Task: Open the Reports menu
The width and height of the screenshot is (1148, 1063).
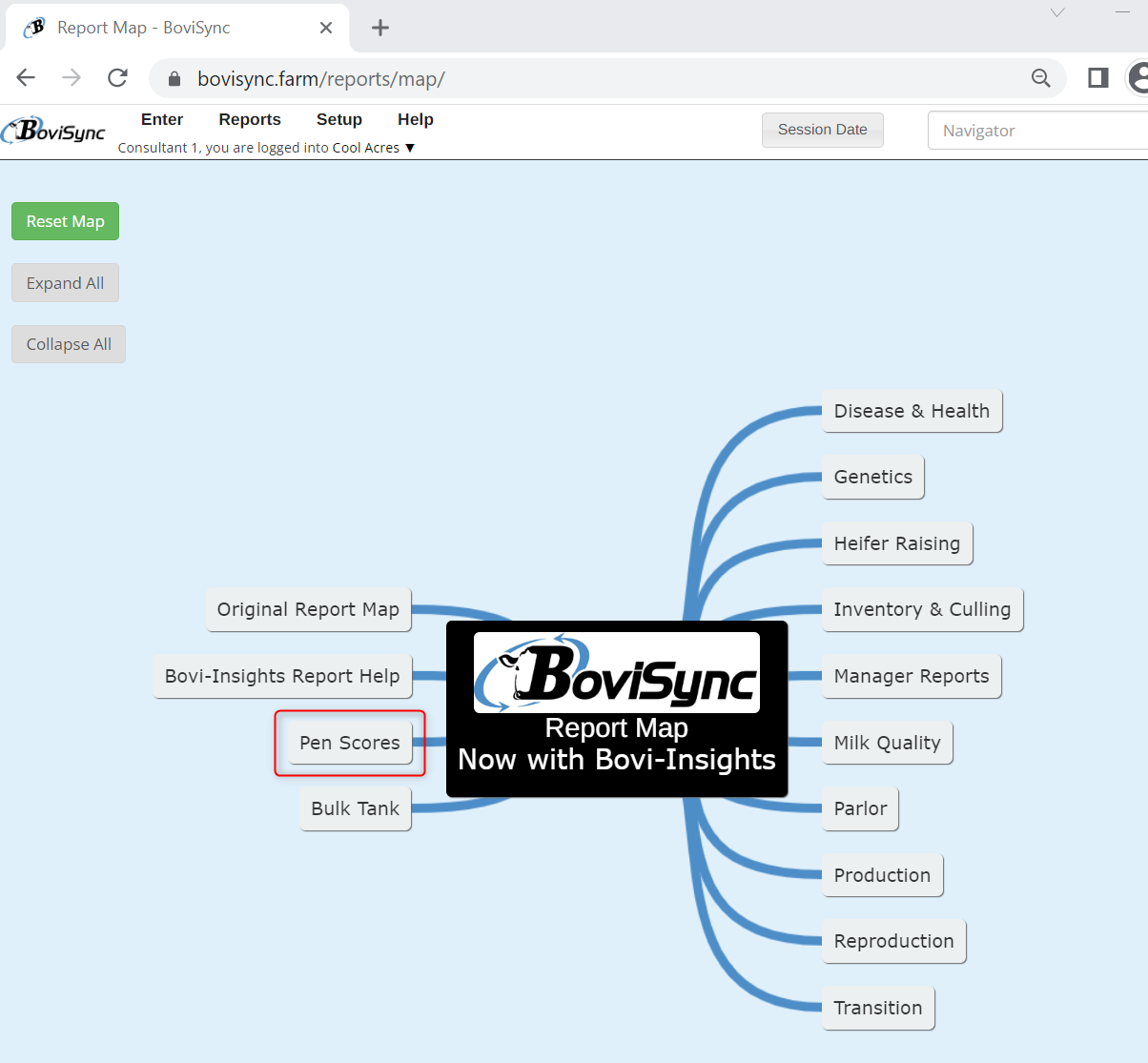Action: 250,119
